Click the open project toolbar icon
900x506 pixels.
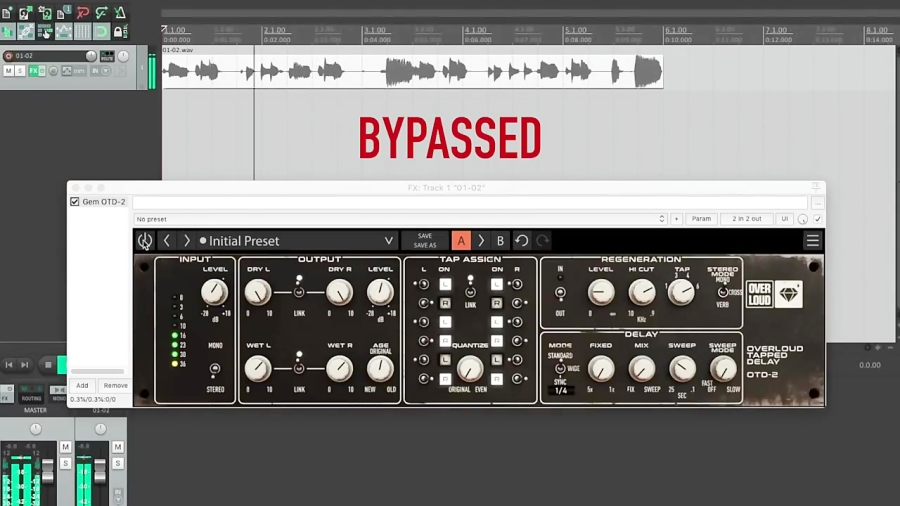pos(26,12)
